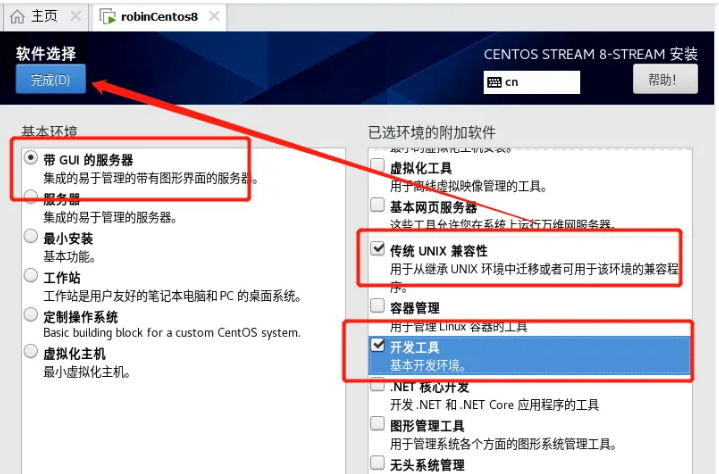
Task: Select the 服务器 radio button
Action: click(31, 197)
